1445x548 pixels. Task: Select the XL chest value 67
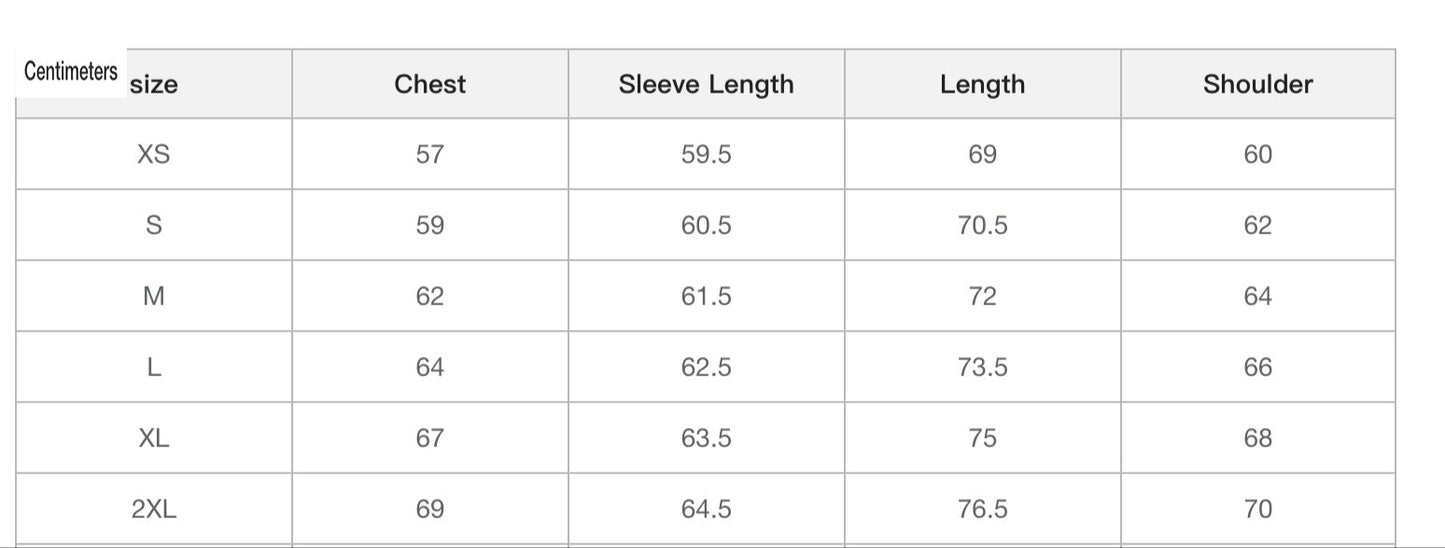coord(430,438)
